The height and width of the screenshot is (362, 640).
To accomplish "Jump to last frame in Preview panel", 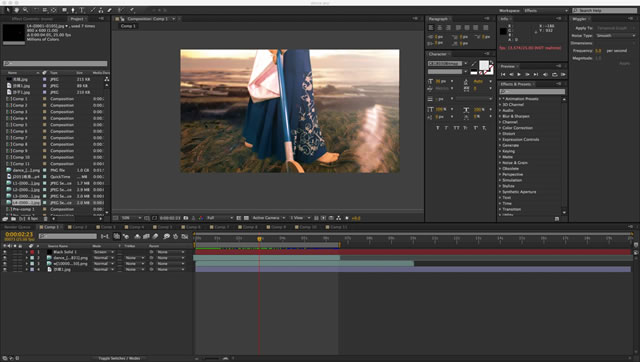I will click(536, 75).
